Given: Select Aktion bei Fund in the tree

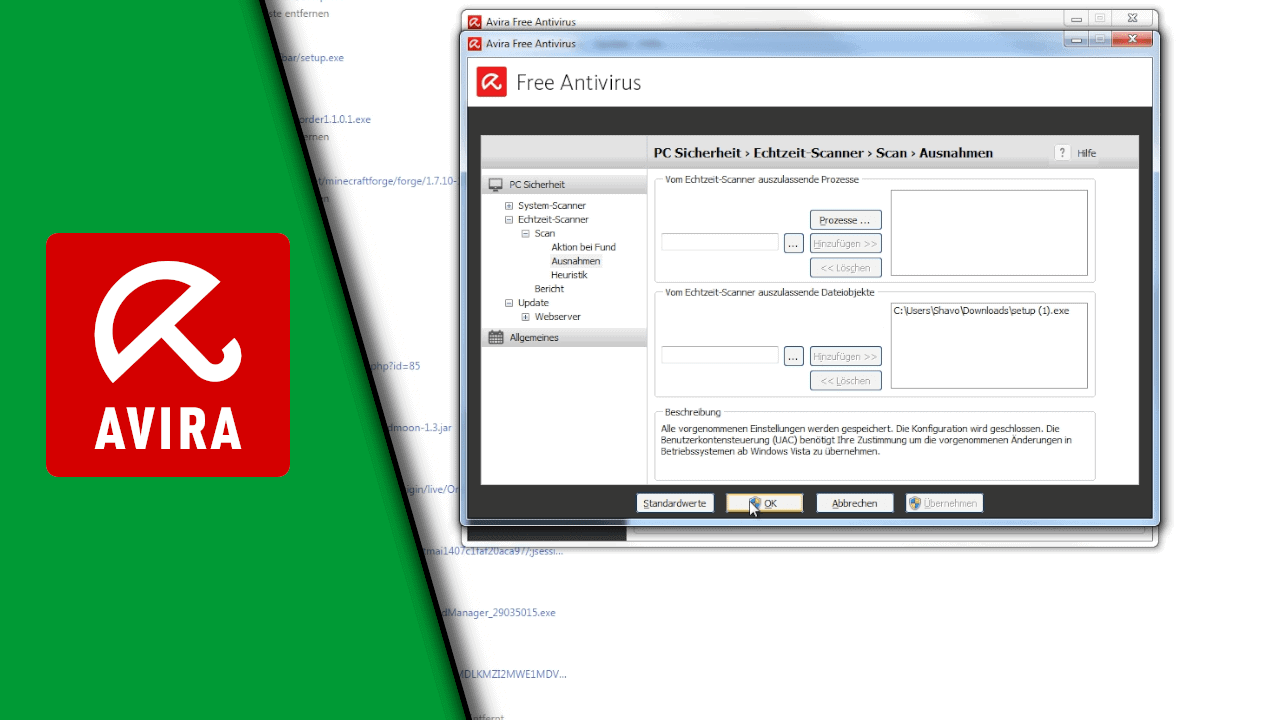Looking at the screenshot, I should pyautogui.click(x=583, y=247).
